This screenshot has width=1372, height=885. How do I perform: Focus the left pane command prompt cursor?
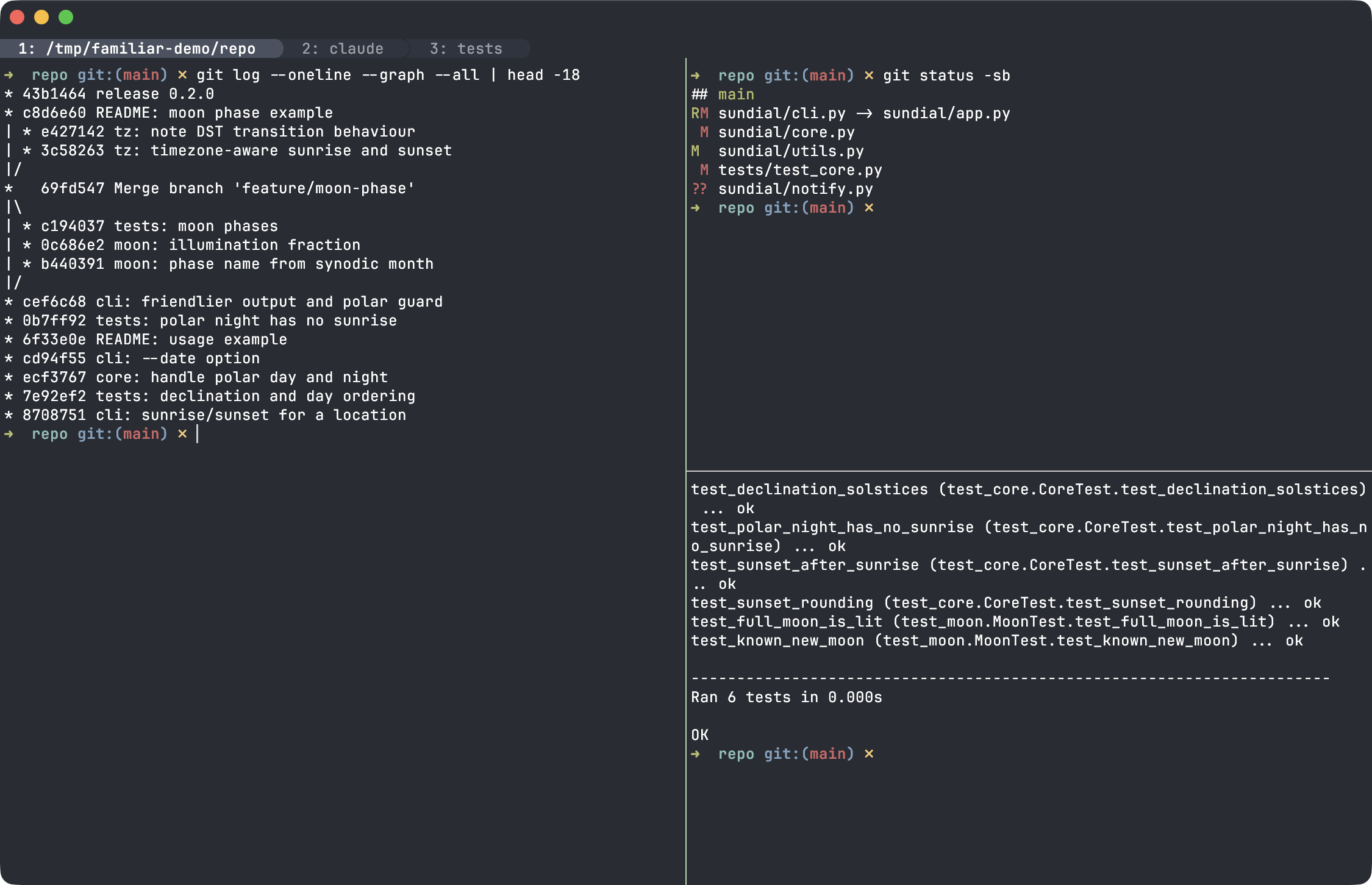198,434
